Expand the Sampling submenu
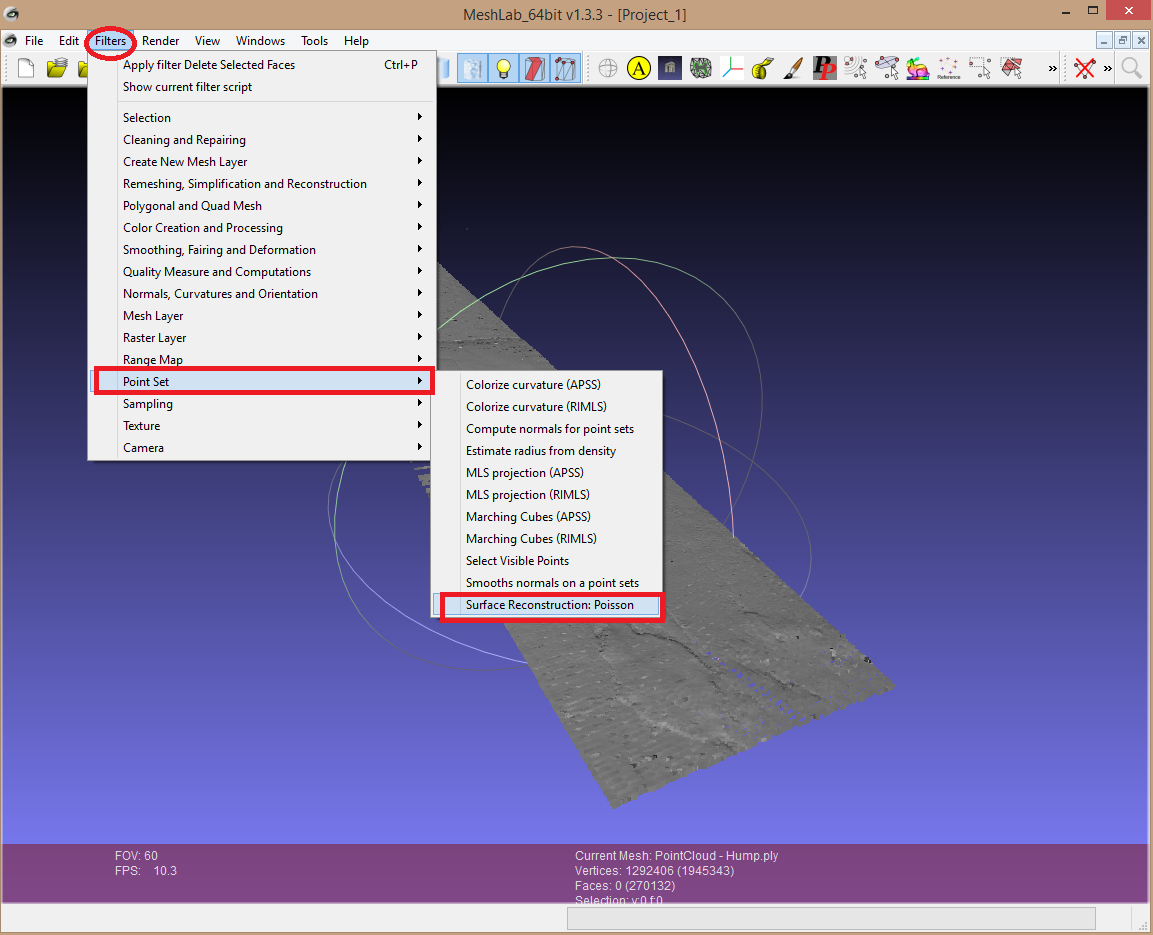Image resolution: width=1153 pixels, height=935 pixels. [262, 404]
